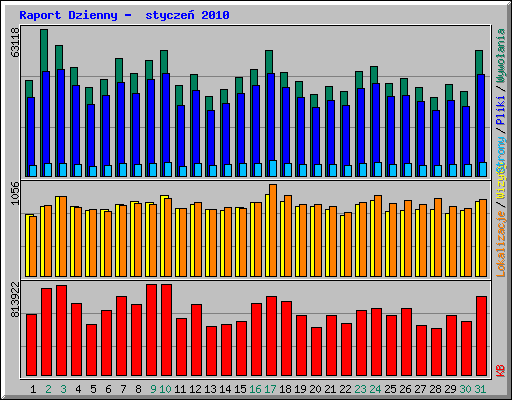Click the 'Lokalizacje' legend label

[x=501, y=244]
